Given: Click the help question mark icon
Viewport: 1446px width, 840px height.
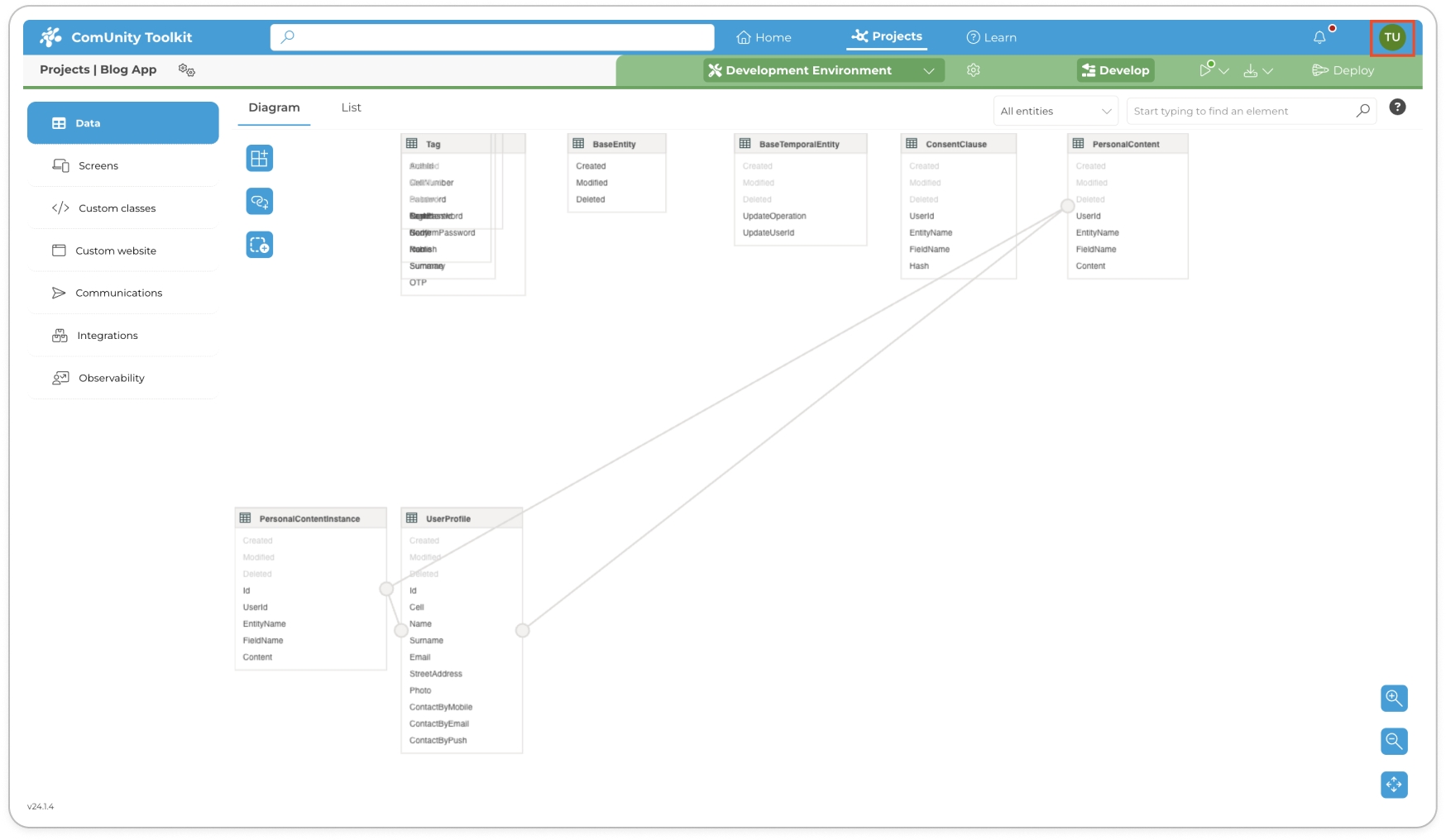Looking at the screenshot, I should [1397, 107].
